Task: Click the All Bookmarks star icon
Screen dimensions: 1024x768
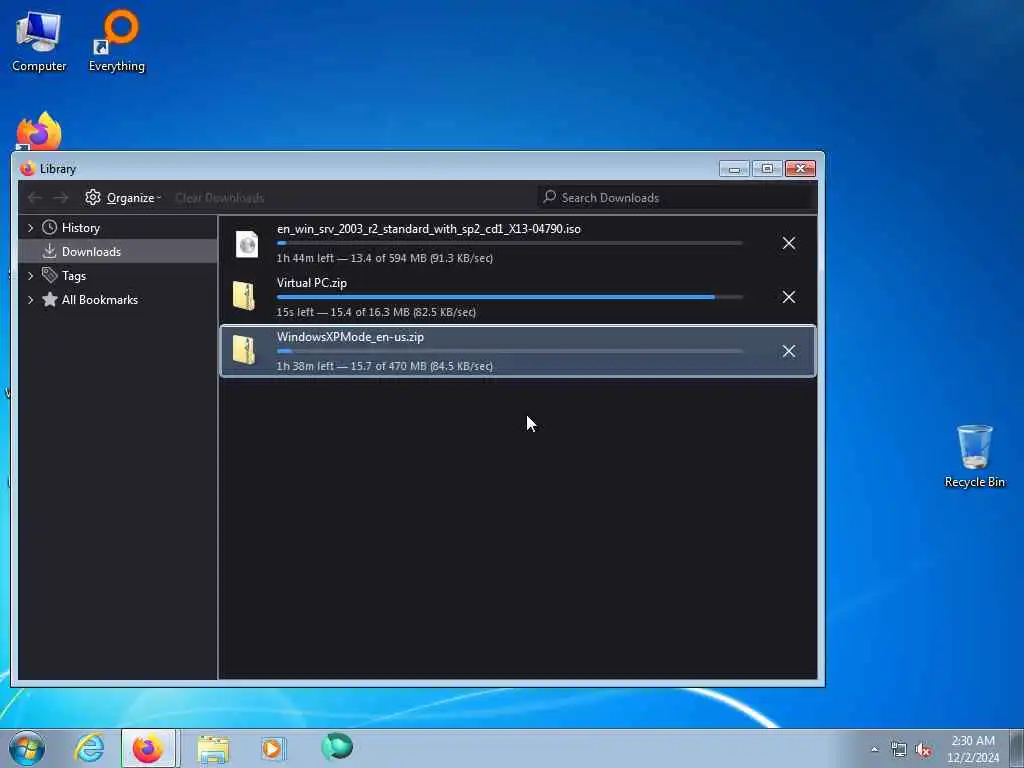Action: (x=50, y=299)
